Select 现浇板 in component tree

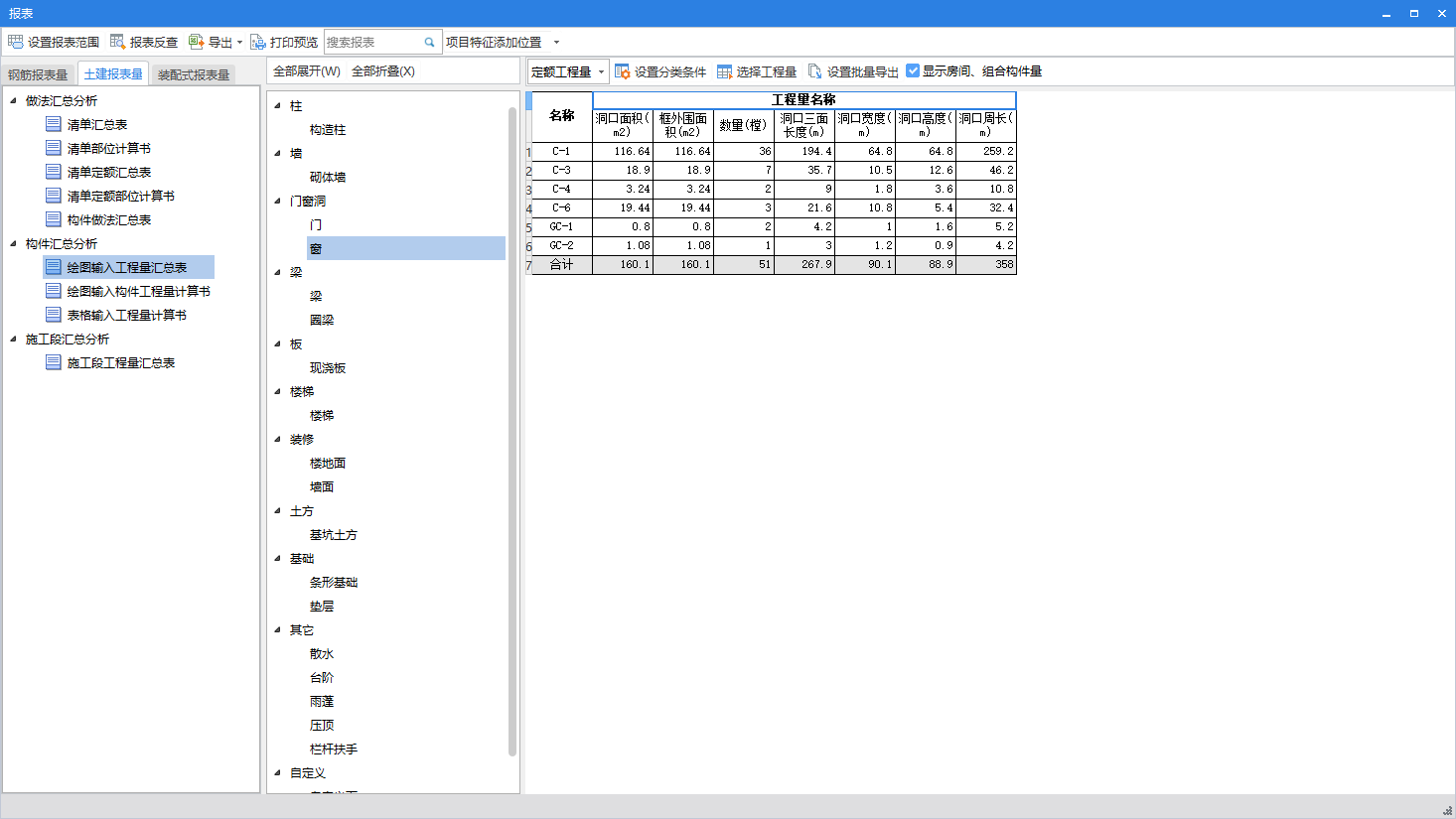[x=328, y=367]
